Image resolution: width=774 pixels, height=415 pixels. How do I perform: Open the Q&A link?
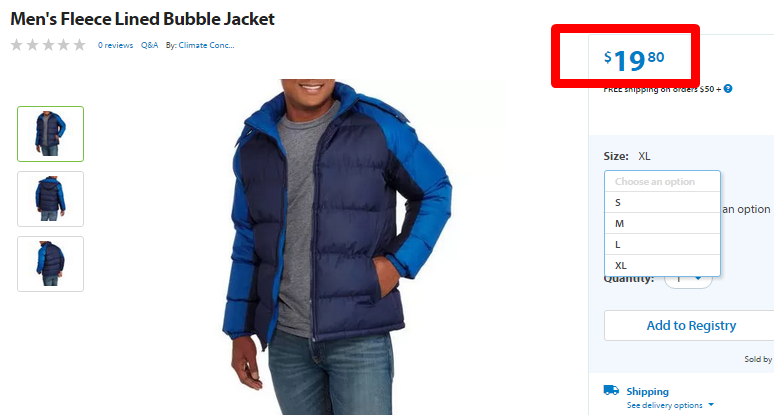click(150, 45)
